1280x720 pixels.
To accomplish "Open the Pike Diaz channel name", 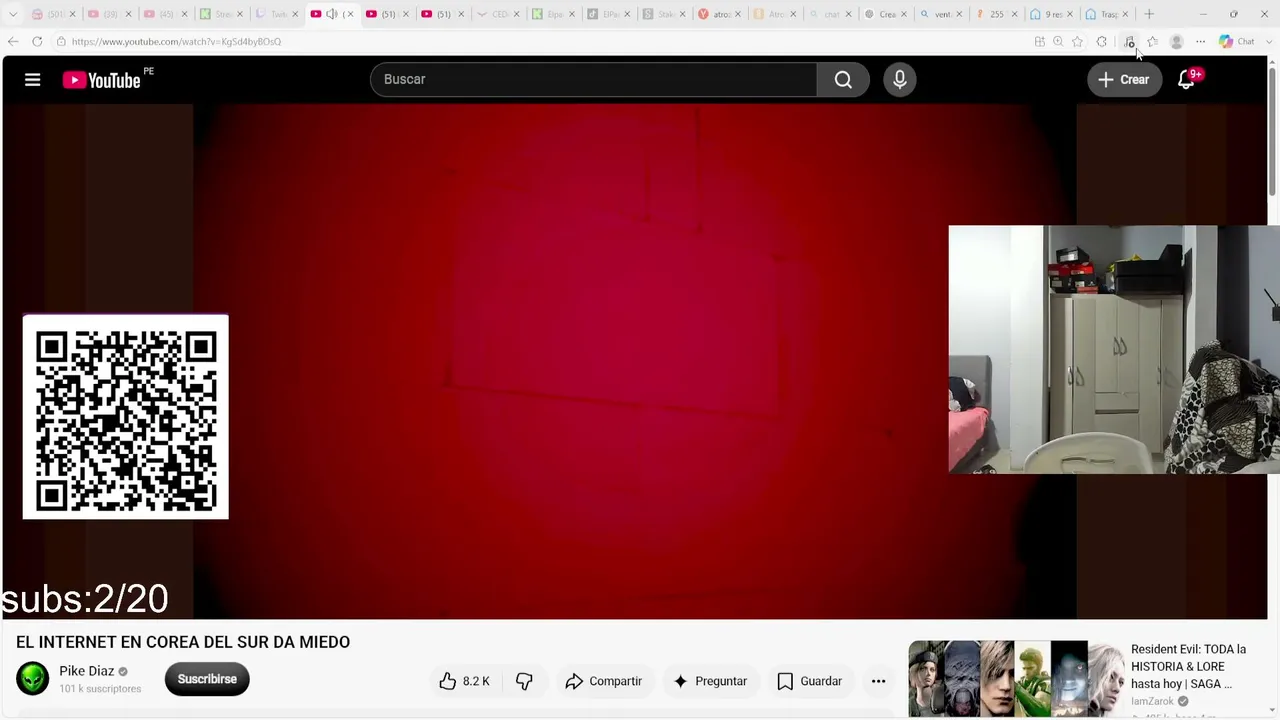I will [86, 671].
